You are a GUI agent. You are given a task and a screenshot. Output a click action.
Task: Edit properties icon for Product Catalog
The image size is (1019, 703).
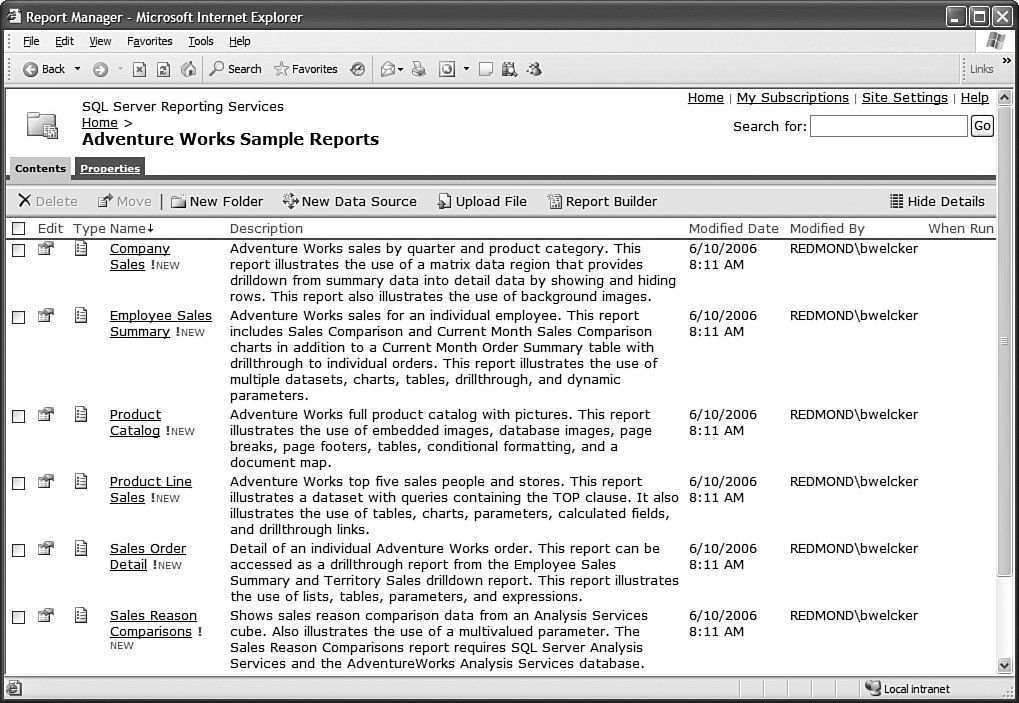pos(45,415)
